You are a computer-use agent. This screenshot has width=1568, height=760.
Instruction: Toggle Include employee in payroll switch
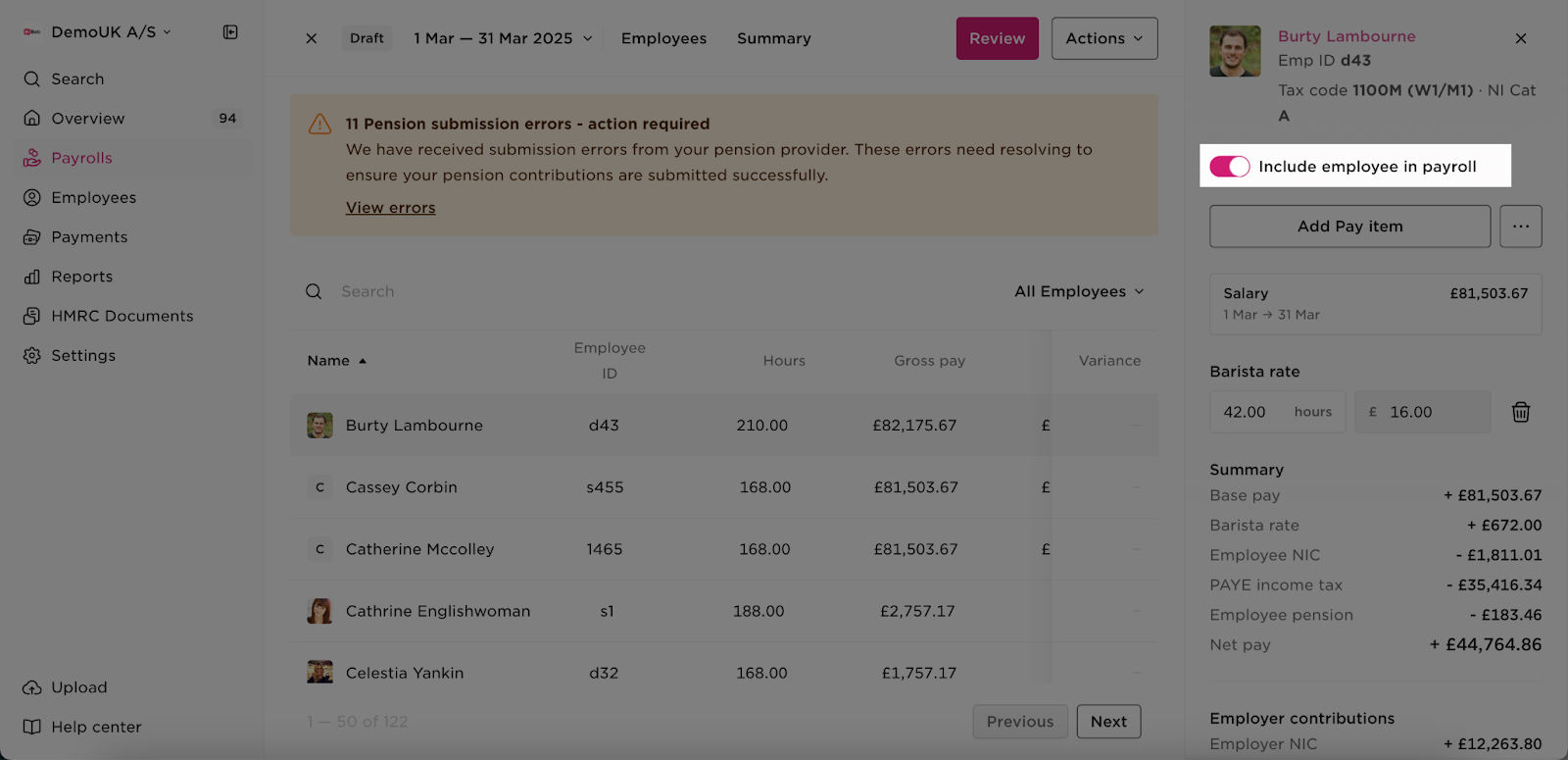tap(1230, 167)
